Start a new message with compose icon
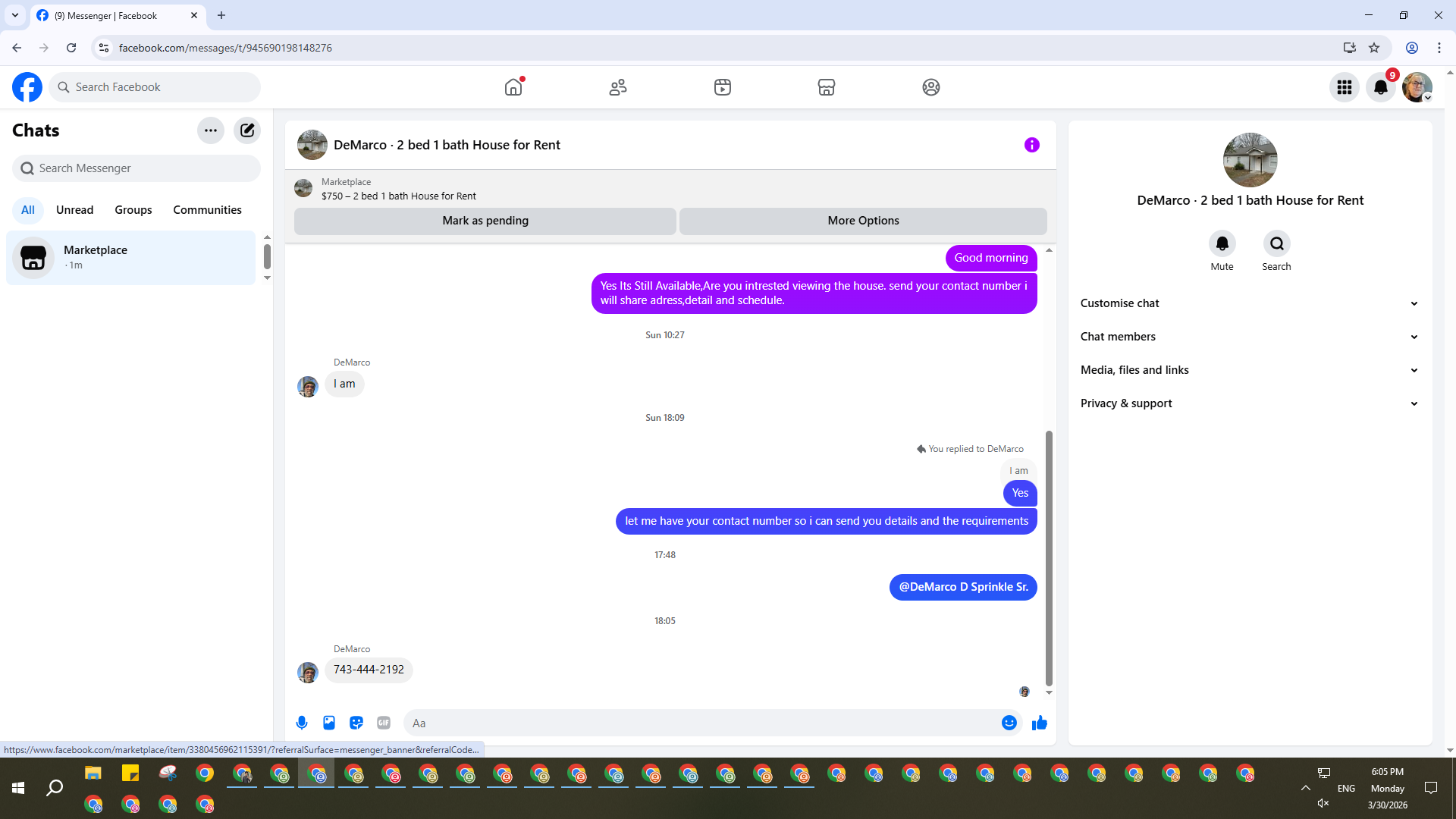This screenshot has width=1456, height=819. point(247,130)
